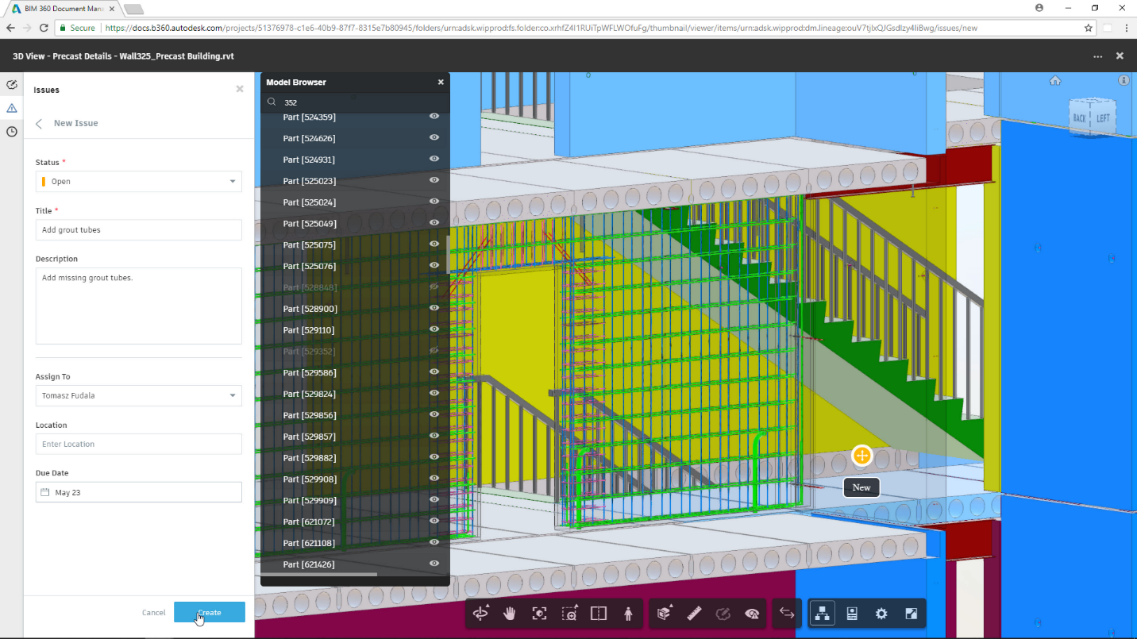Open the viewer Settings gear

(x=880, y=613)
